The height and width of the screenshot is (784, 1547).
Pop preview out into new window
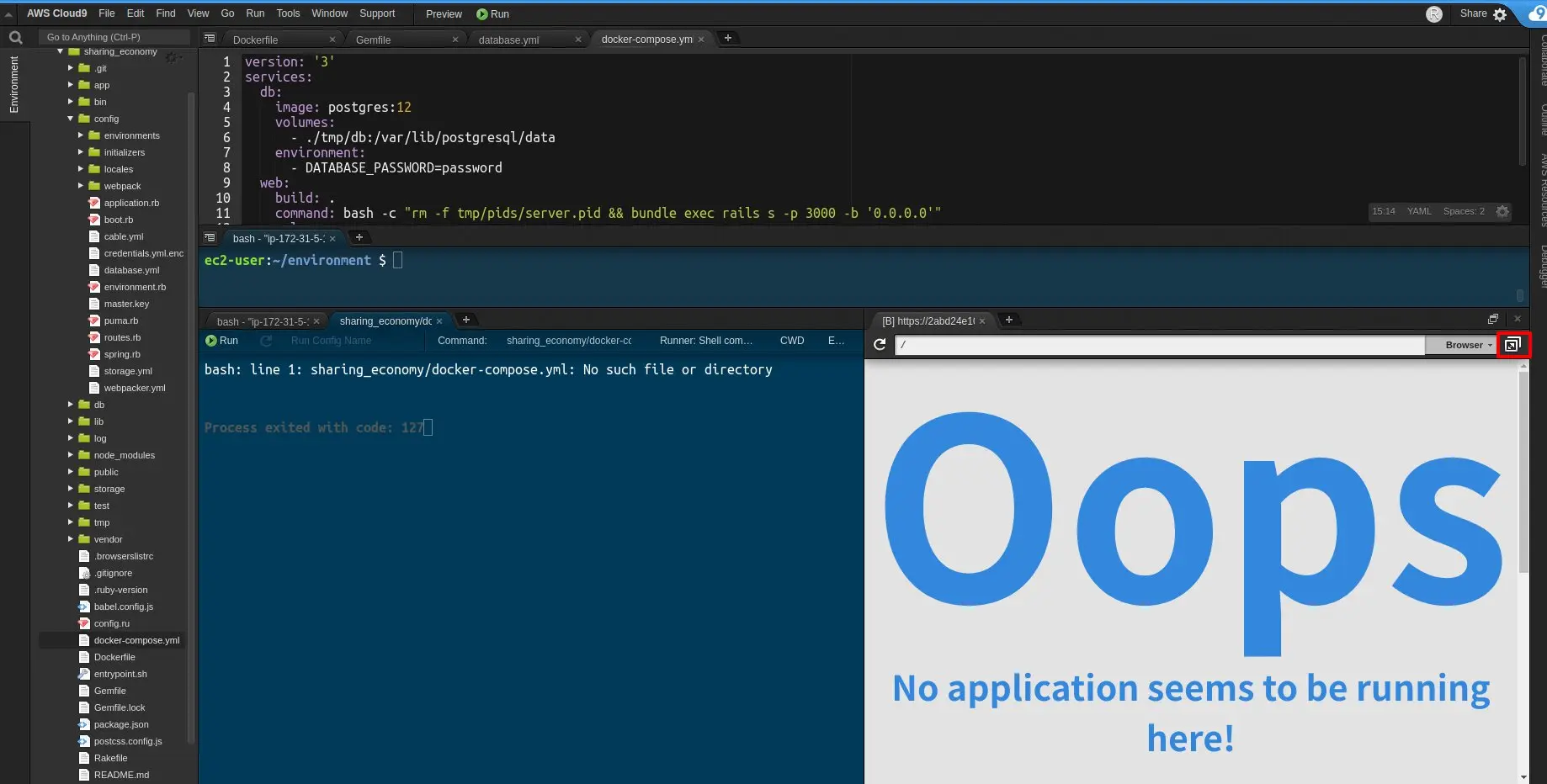point(1512,345)
